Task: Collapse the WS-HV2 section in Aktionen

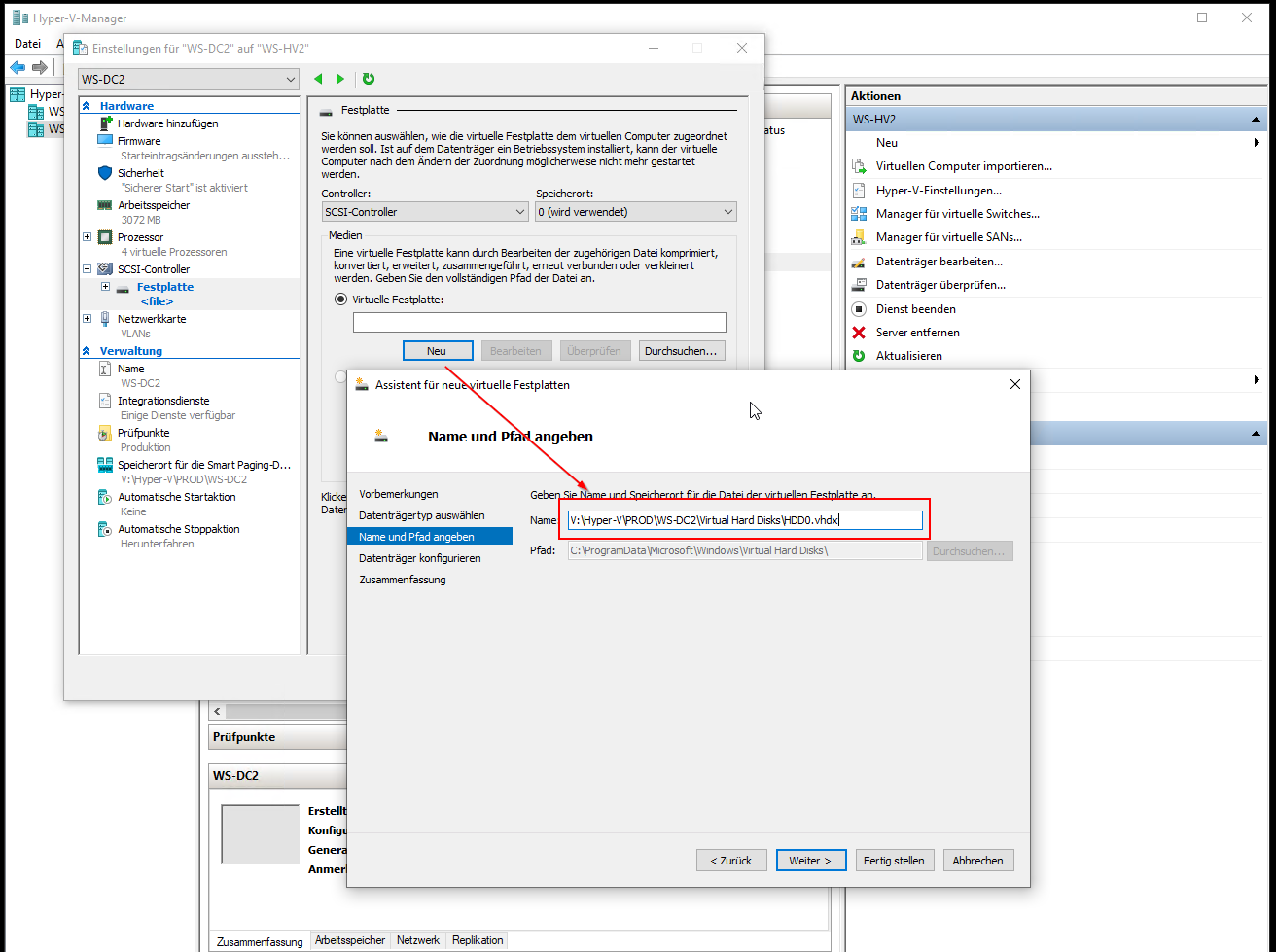Action: tap(1257, 120)
